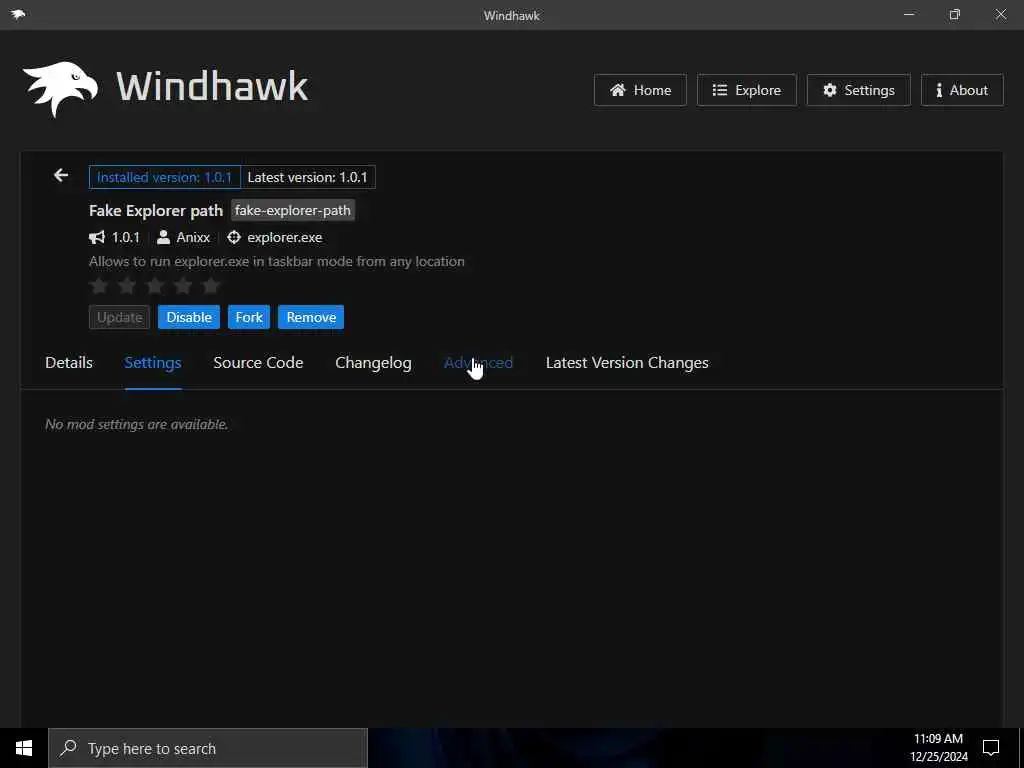The image size is (1024, 768).
Task: Open the notification center icon
Action: (x=991, y=748)
